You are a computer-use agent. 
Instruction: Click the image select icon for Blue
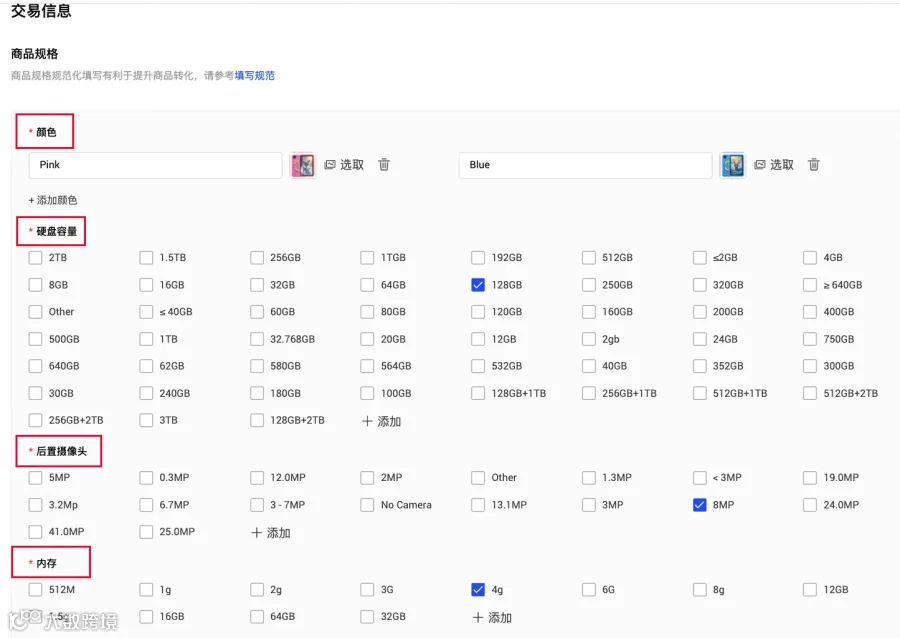pos(760,165)
